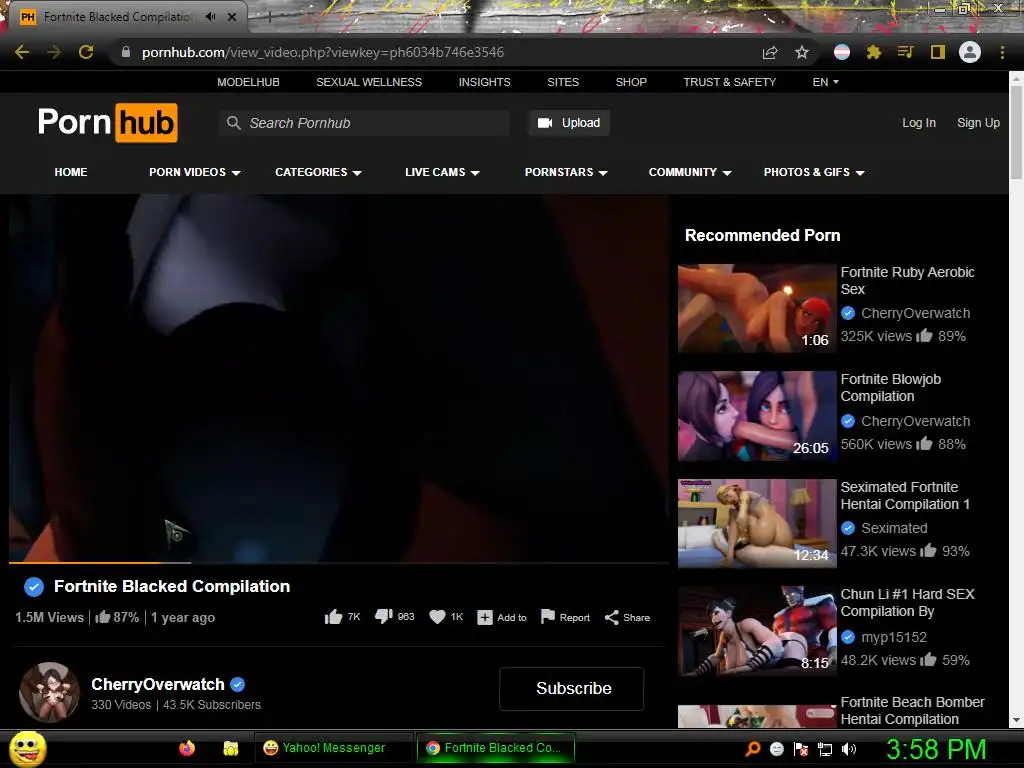
Task: Open INSIGHTS in the top bar
Action: [x=485, y=82]
